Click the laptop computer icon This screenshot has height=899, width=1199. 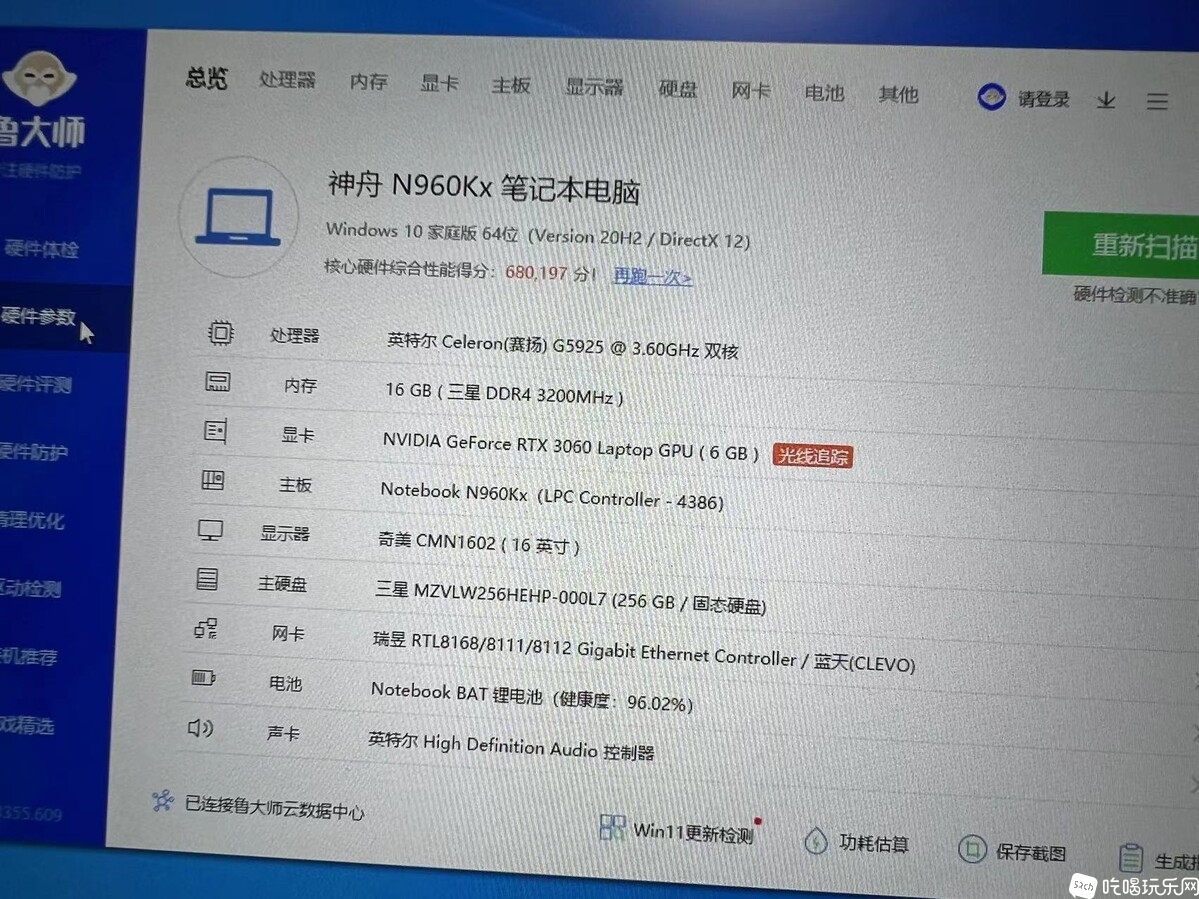click(238, 217)
